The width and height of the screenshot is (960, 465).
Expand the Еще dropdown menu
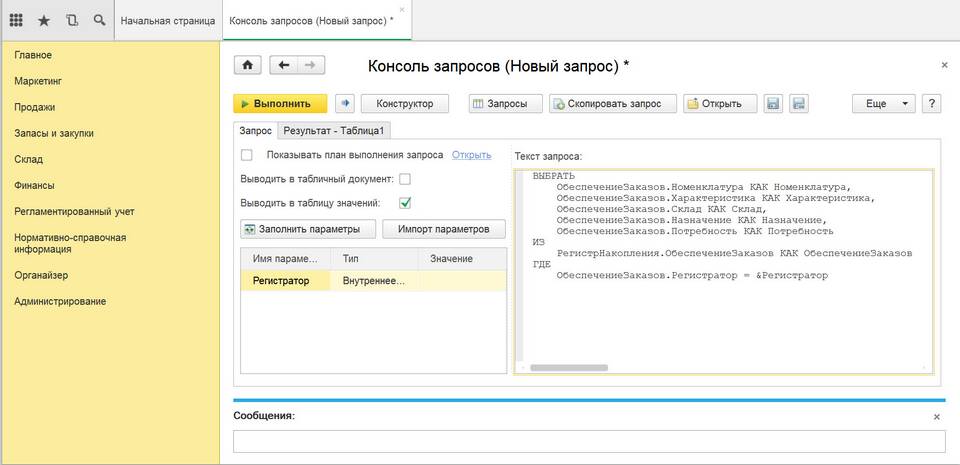point(883,103)
